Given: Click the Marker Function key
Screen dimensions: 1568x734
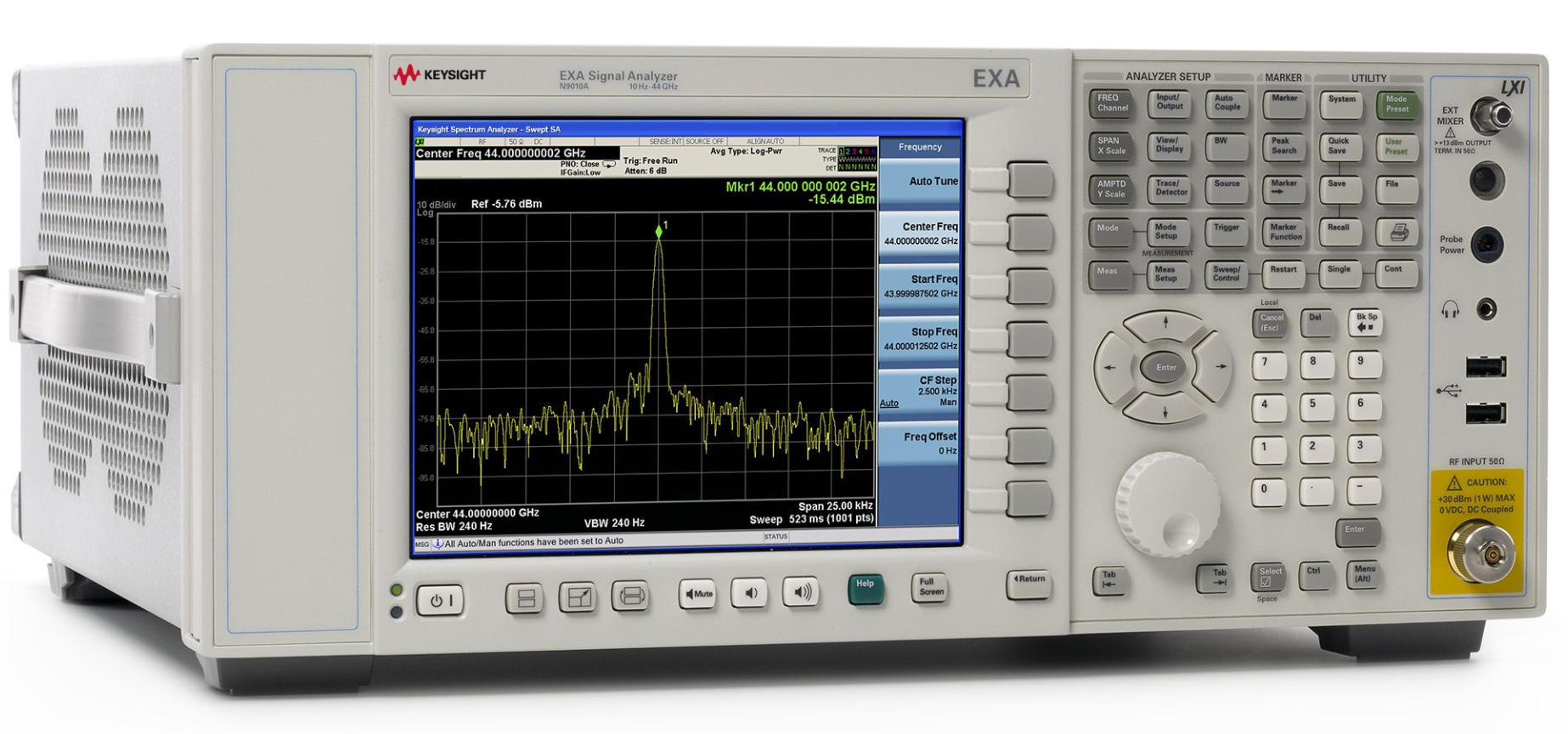Looking at the screenshot, I should tap(1283, 233).
